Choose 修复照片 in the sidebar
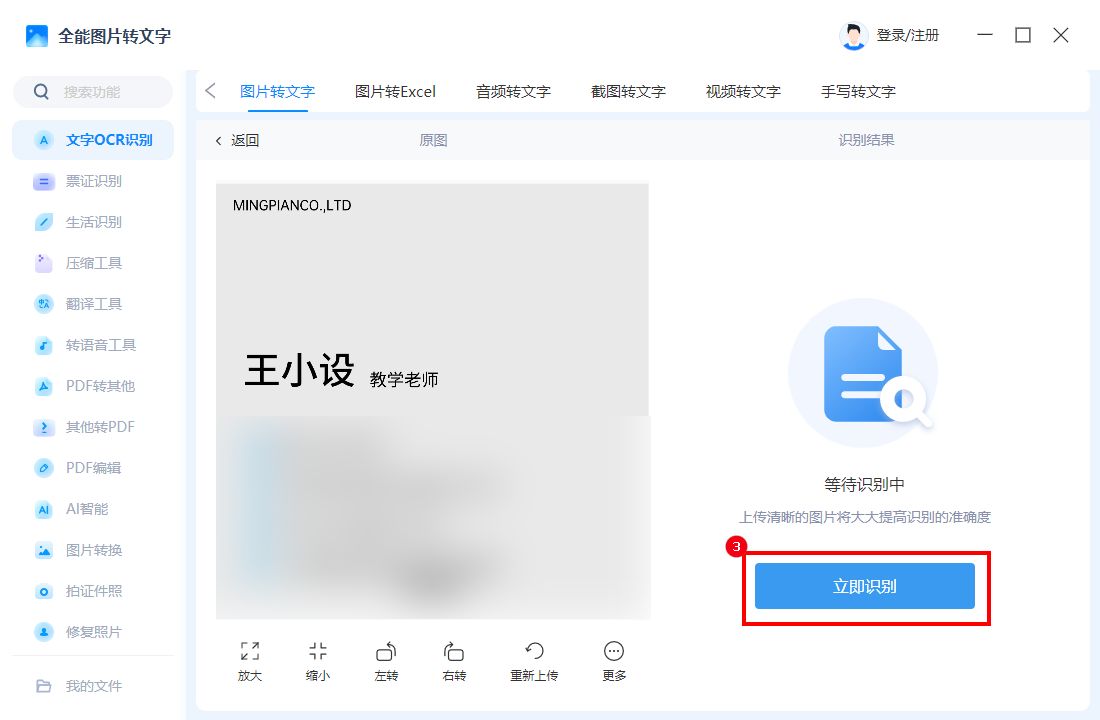Viewport: 1100px width, 720px height. (x=93, y=632)
